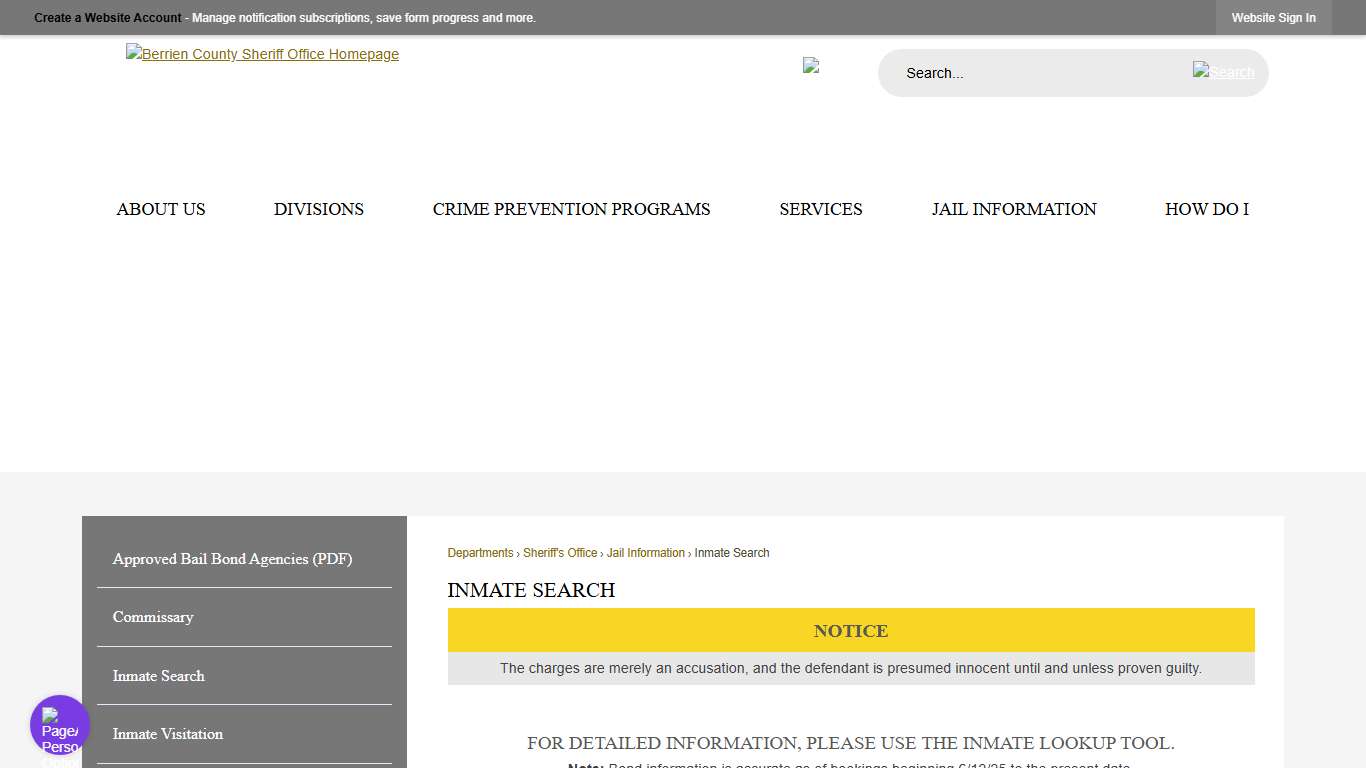Open Sheriff's Office breadcrumb link
This screenshot has height=768, width=1366.
point(560,552)
